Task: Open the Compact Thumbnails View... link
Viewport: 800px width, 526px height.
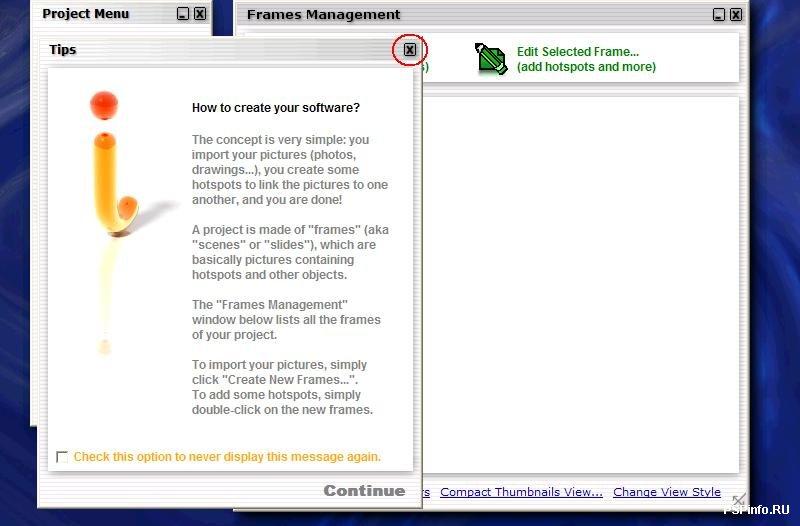Action: click(x=521, y=492)
